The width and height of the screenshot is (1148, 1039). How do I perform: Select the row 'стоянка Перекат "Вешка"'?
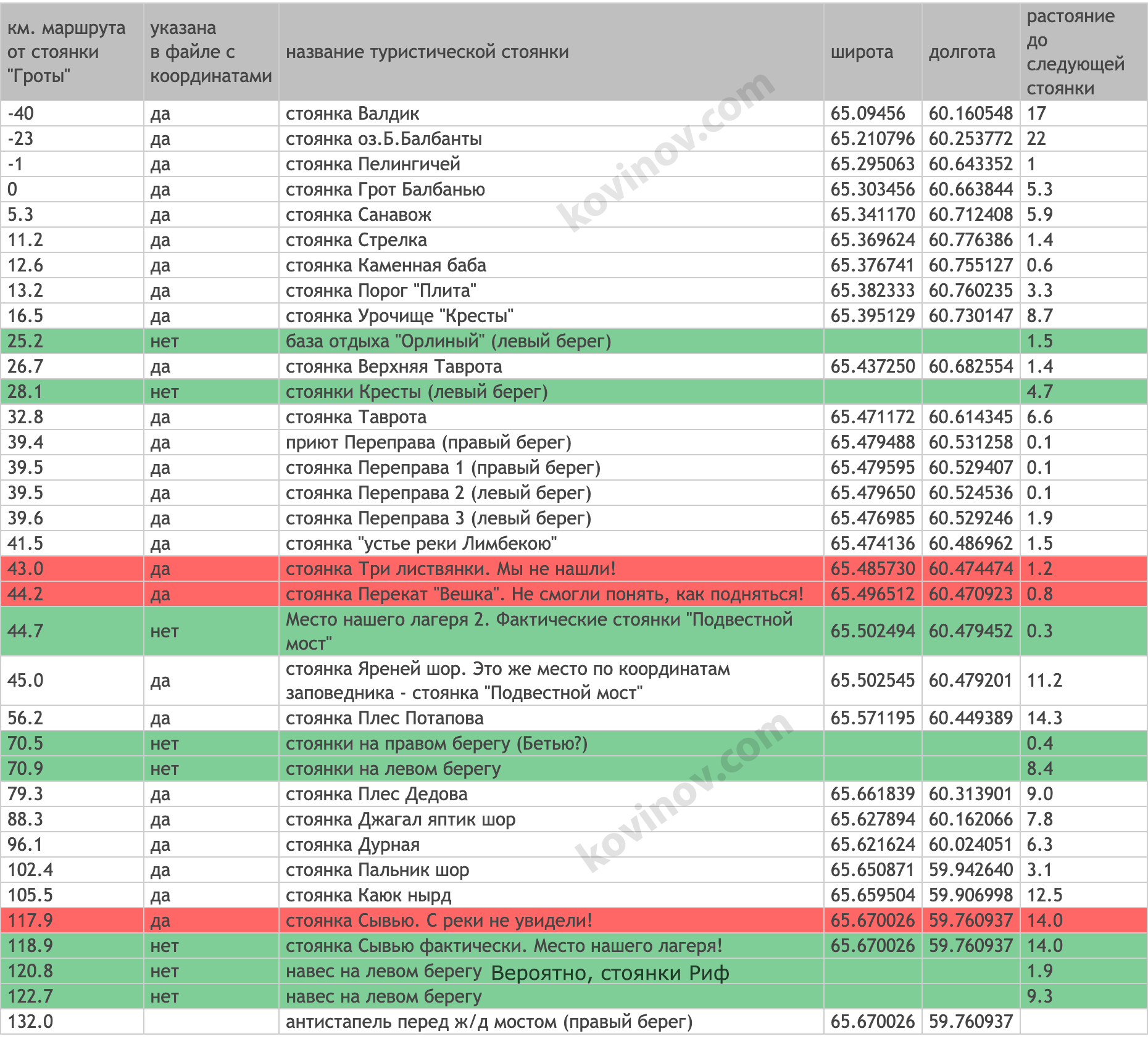(x=574, y=594)
